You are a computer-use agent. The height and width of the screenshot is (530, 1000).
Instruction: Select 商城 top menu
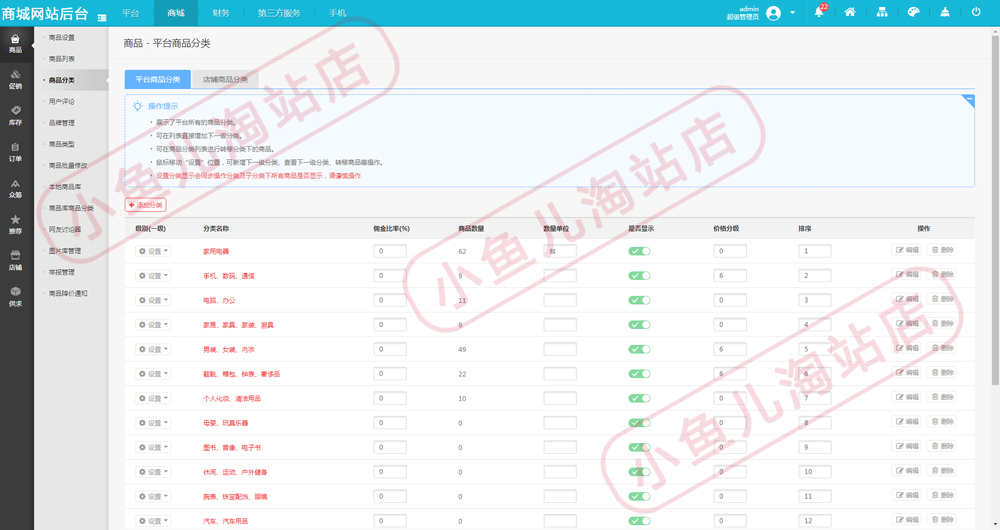pyautogui.click(x=176, y=13)
